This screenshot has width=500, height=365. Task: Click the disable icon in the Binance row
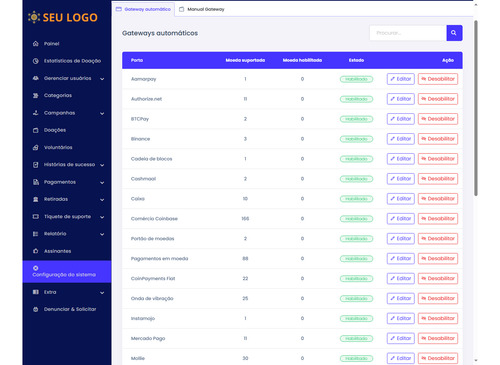click(424, 139)
